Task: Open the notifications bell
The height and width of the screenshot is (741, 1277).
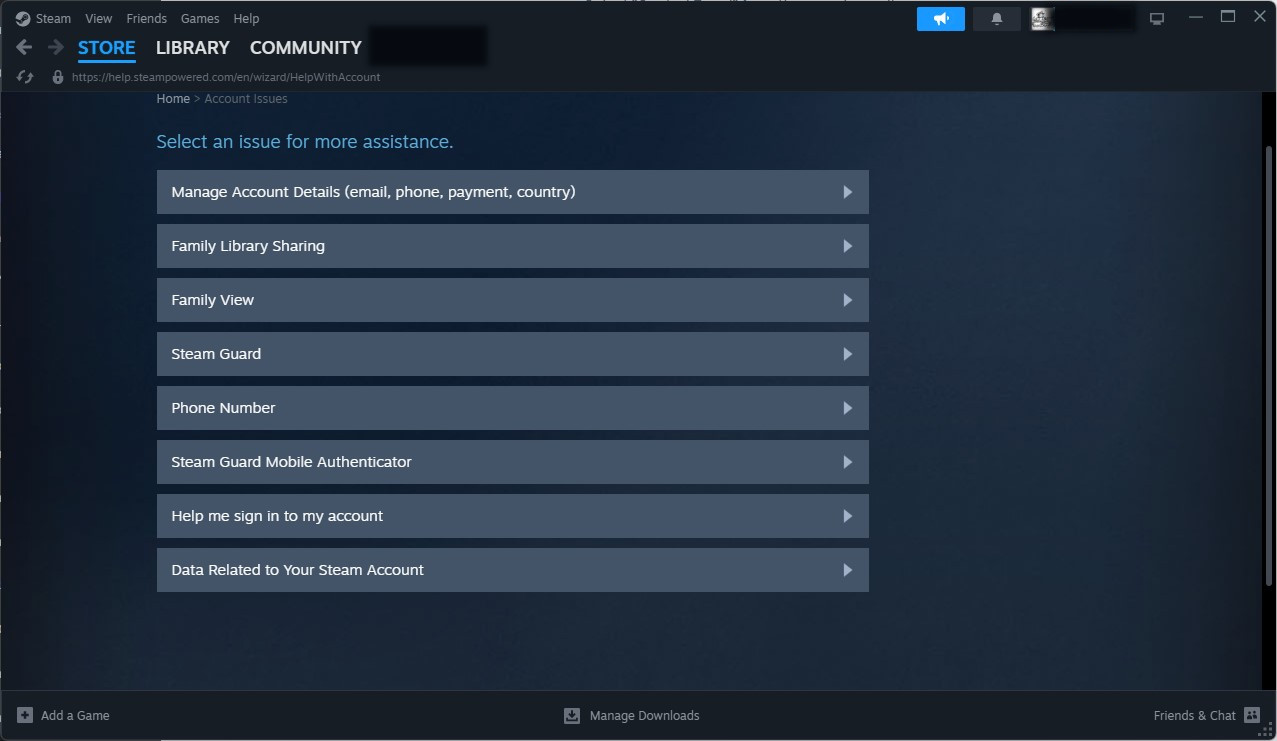Action: 996,18
